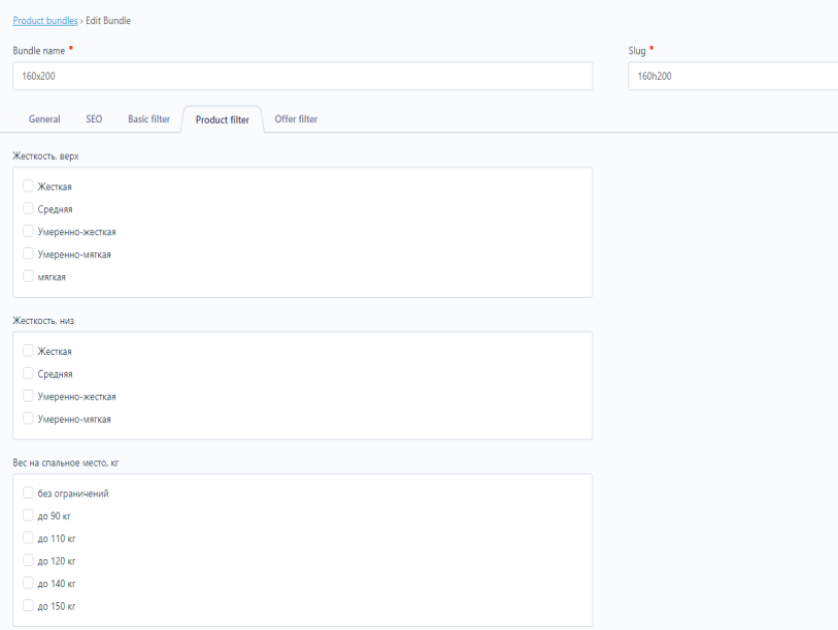Click the Slug field label
838x630 pixels.
[637, 51]
